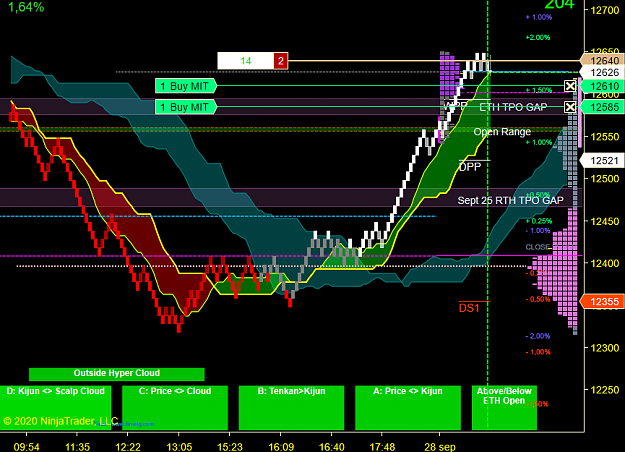Click the Above/Below ETH Open panel
625x452 pixels.
[x=504, y=407]
